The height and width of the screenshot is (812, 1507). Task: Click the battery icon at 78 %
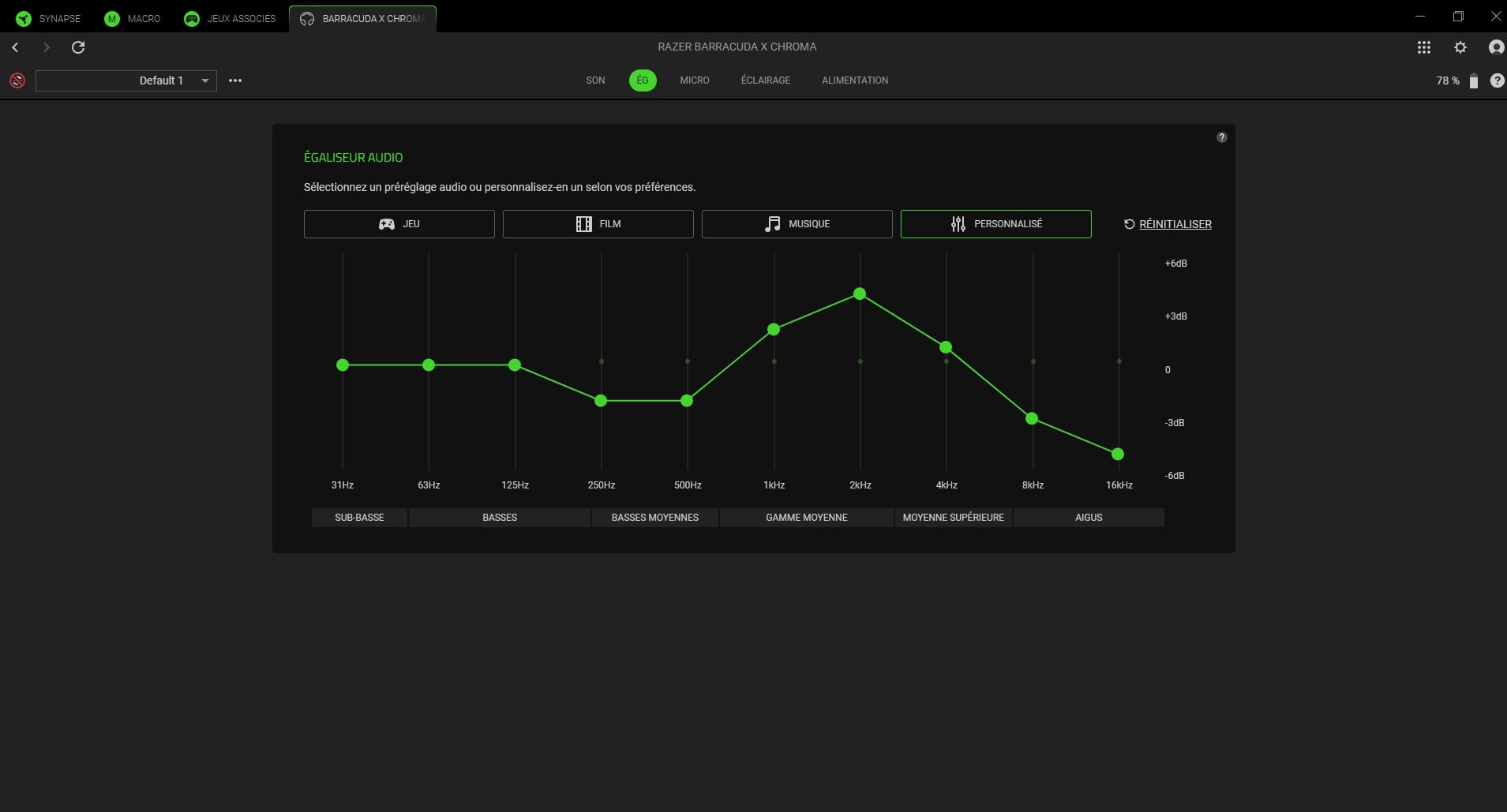(x=1473, y=80)
